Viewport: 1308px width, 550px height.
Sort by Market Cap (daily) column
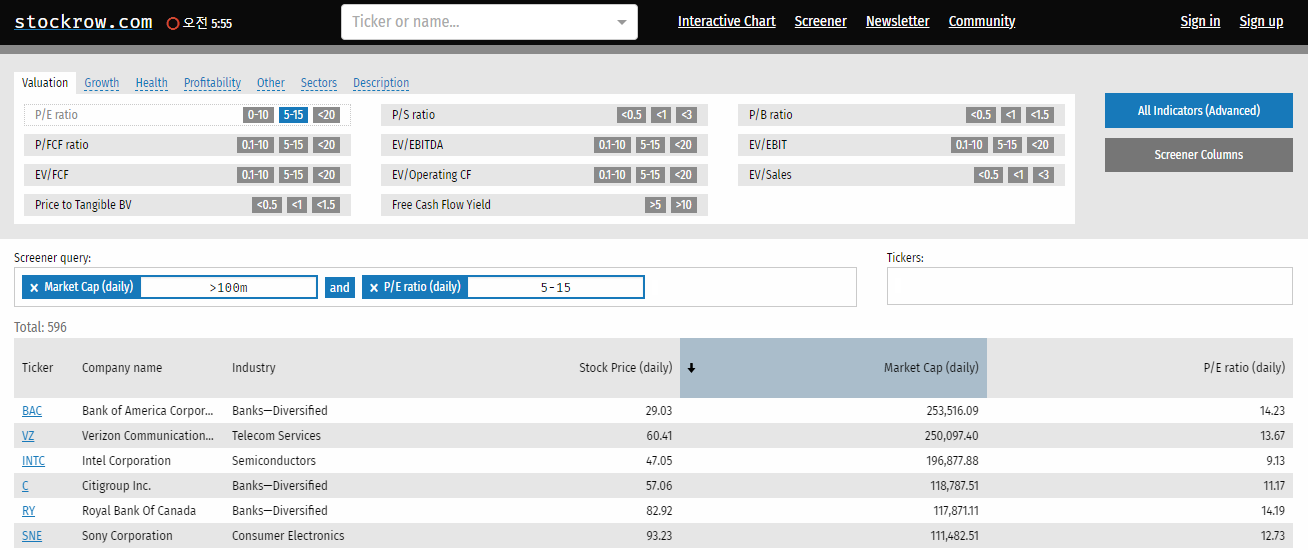833,368
